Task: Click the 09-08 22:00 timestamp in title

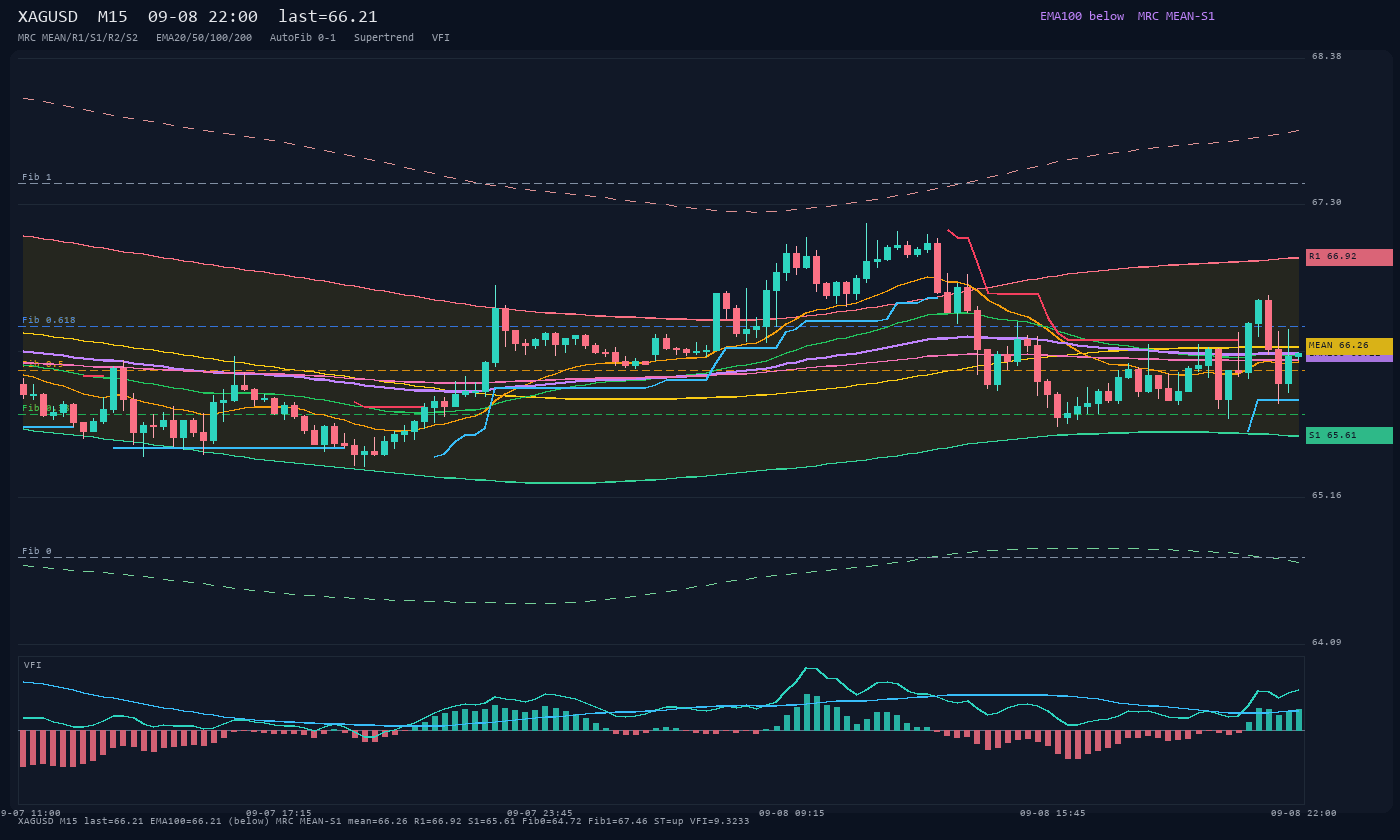Action: (x=203, y=17)
